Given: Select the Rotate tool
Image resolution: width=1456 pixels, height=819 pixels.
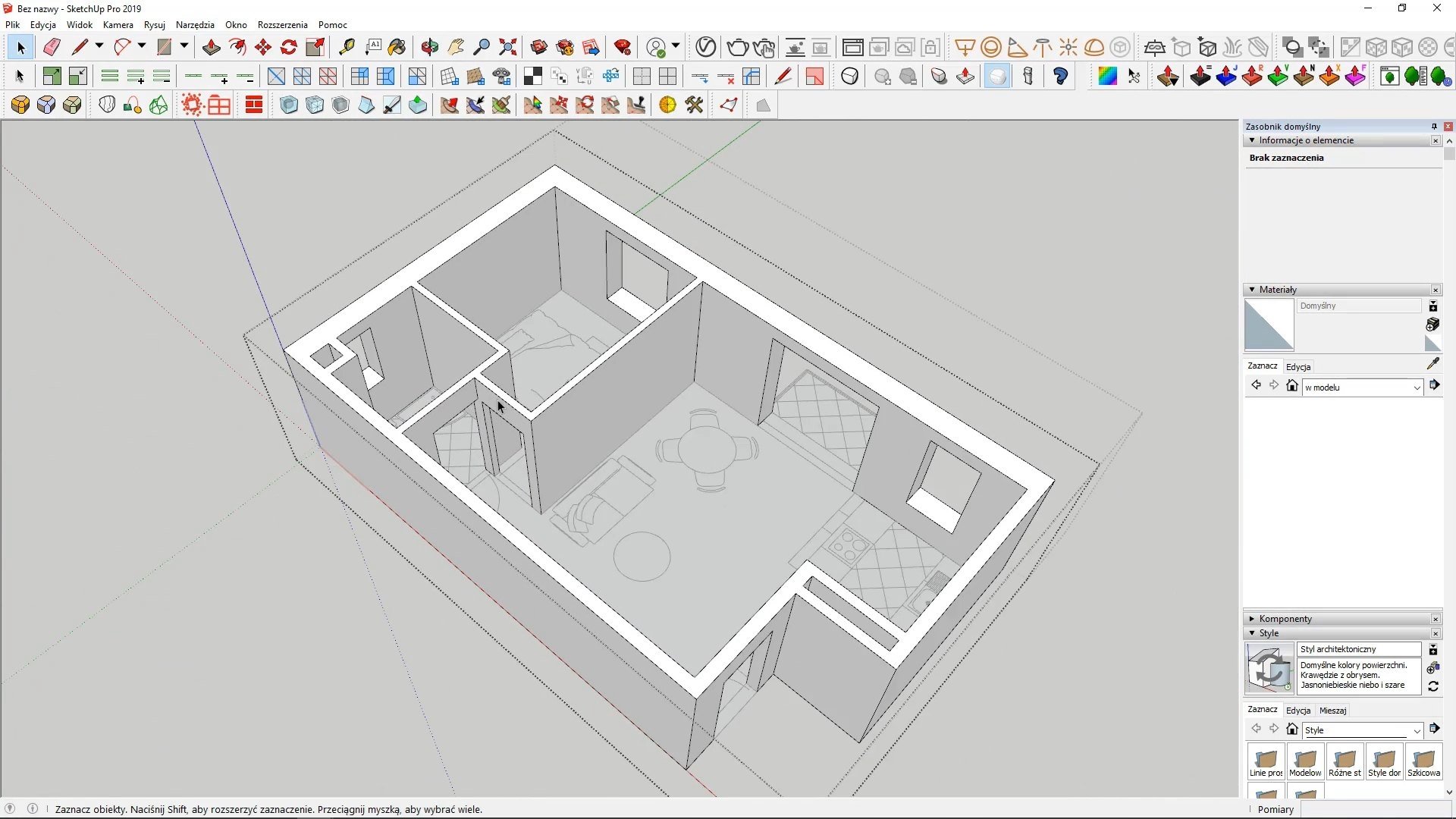Looking at the screenshot, I should [289, 47].
